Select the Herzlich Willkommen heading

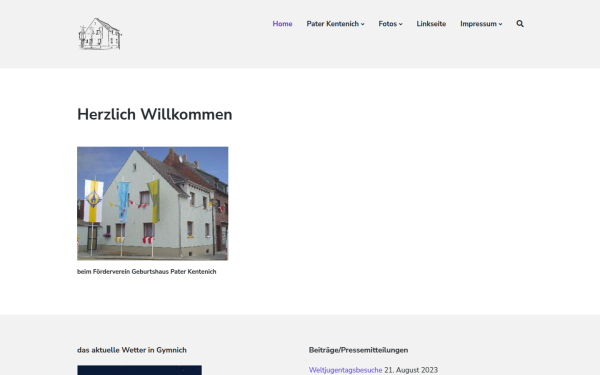click(155, 114)
